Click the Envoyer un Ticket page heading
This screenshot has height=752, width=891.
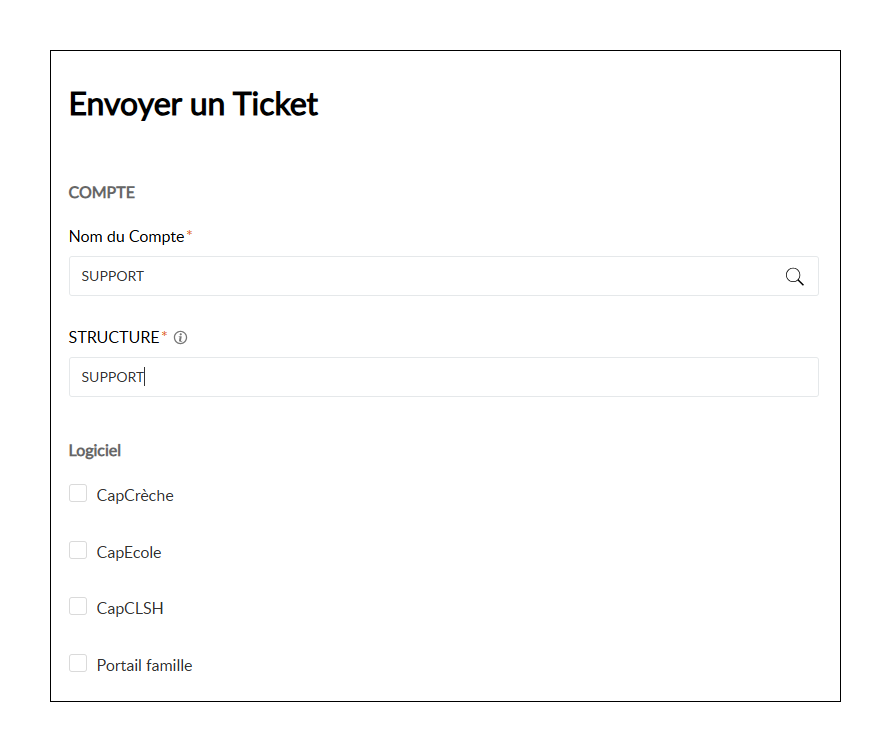(193, 104)
